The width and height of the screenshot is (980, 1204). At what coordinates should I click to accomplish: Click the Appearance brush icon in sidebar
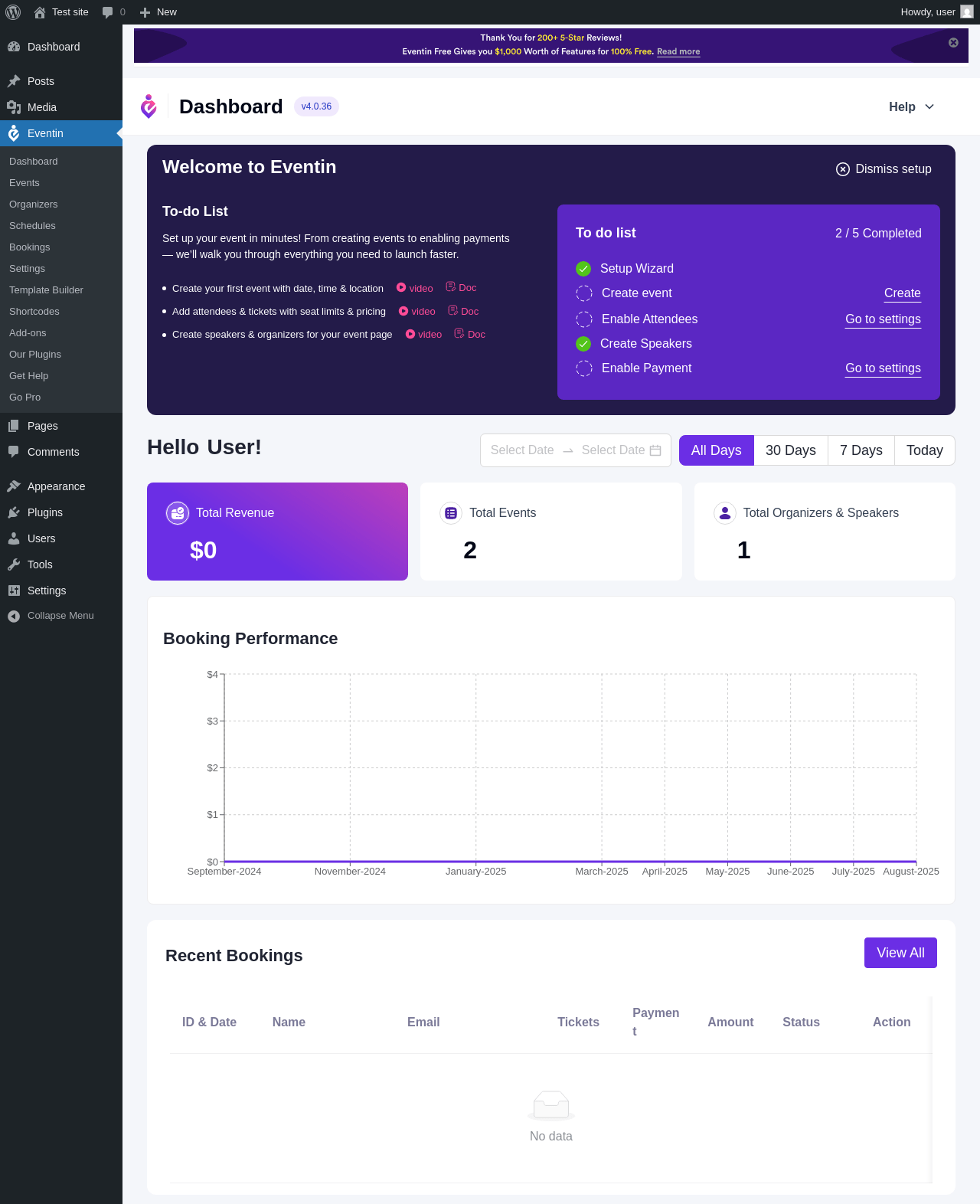click(x=14, y=486)
